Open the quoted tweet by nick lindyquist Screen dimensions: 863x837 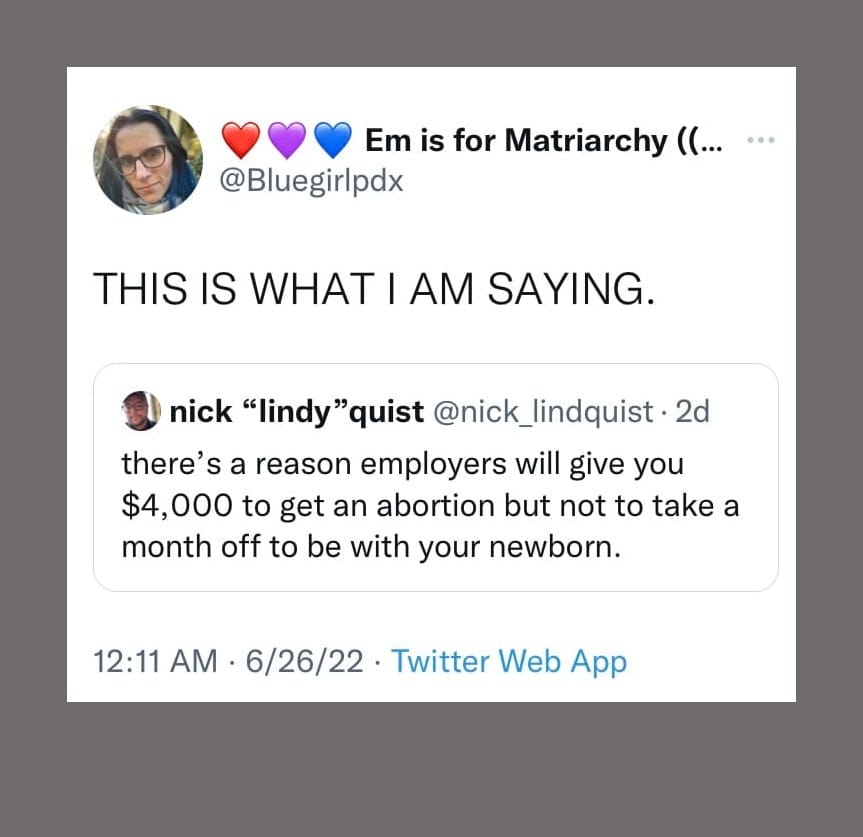tap(435, 477)
